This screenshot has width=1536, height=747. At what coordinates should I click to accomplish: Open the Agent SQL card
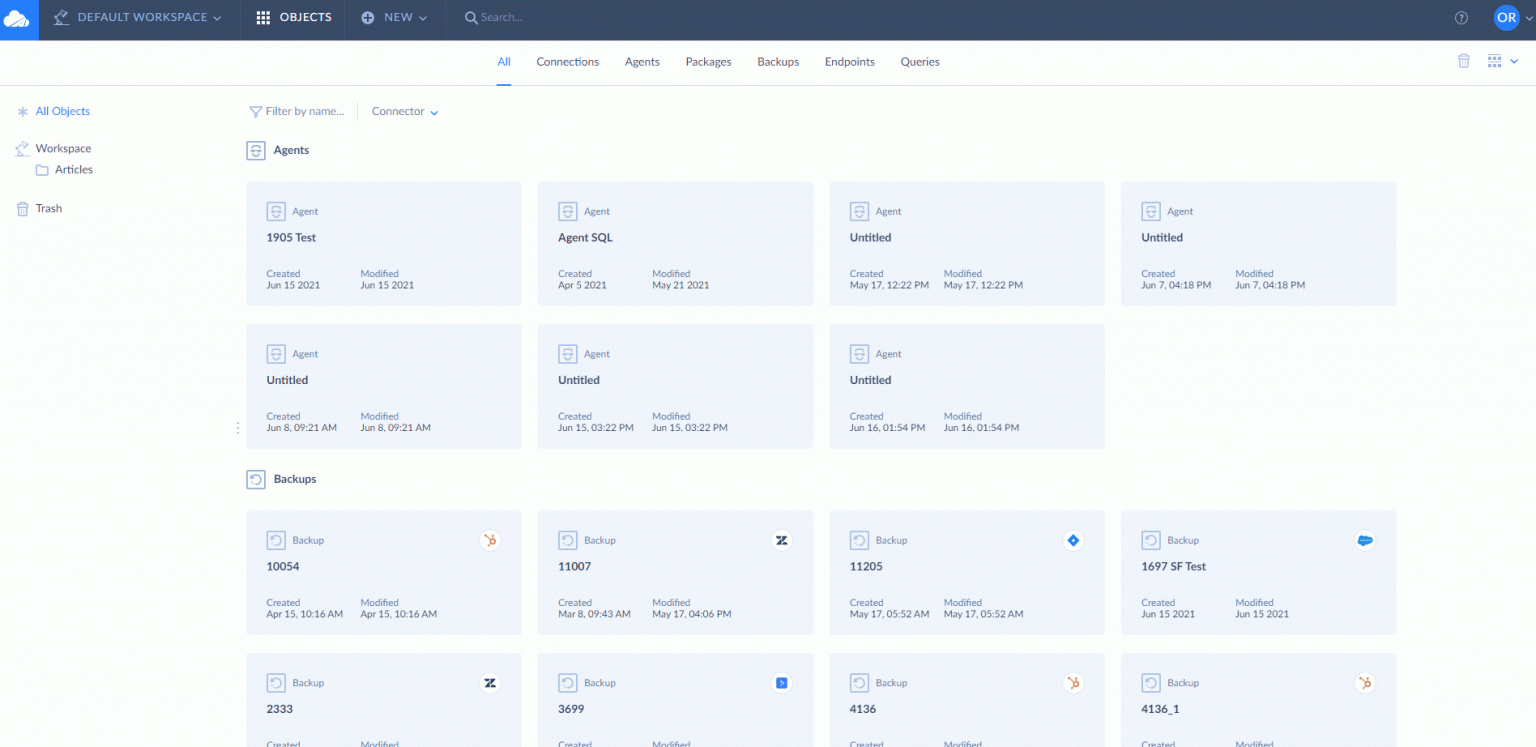click(675, 243)
